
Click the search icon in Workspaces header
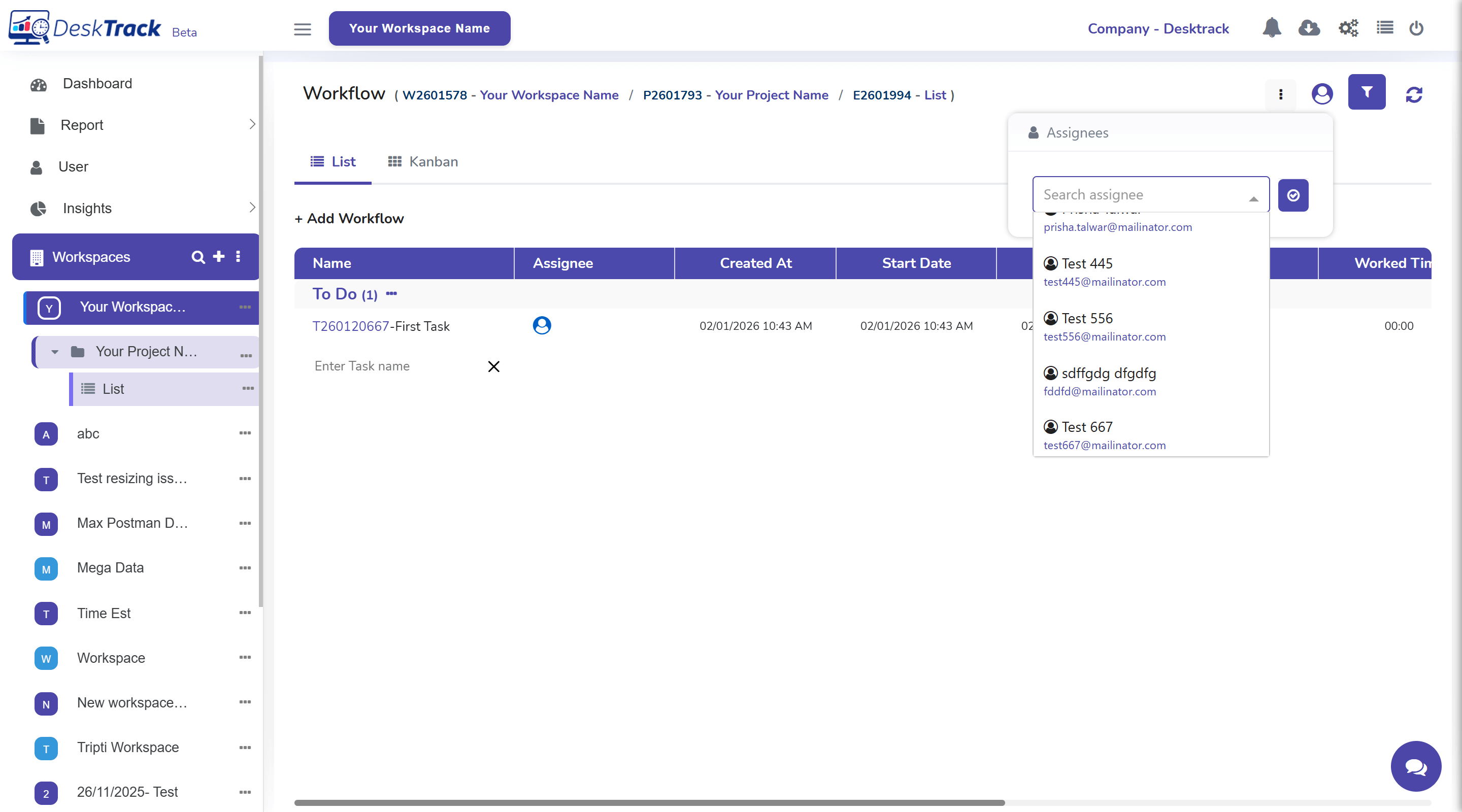click(197, 257)
